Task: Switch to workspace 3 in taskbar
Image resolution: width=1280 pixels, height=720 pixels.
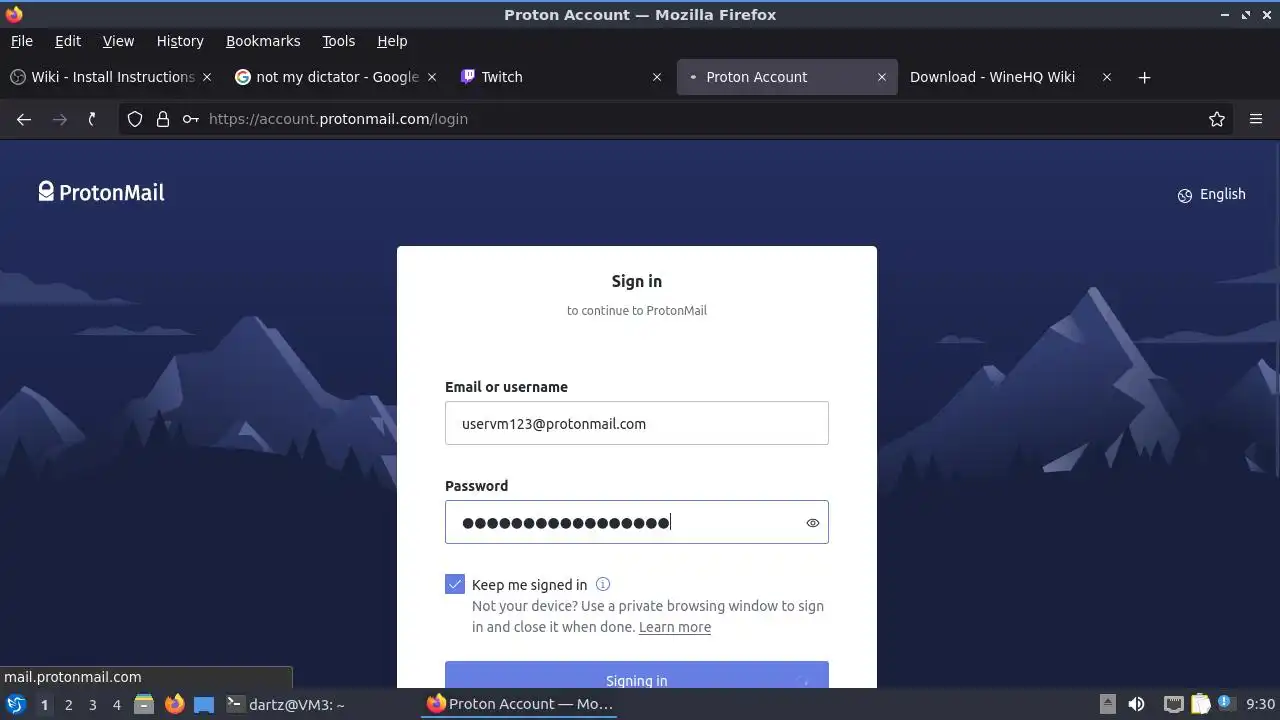Action: 93,705
